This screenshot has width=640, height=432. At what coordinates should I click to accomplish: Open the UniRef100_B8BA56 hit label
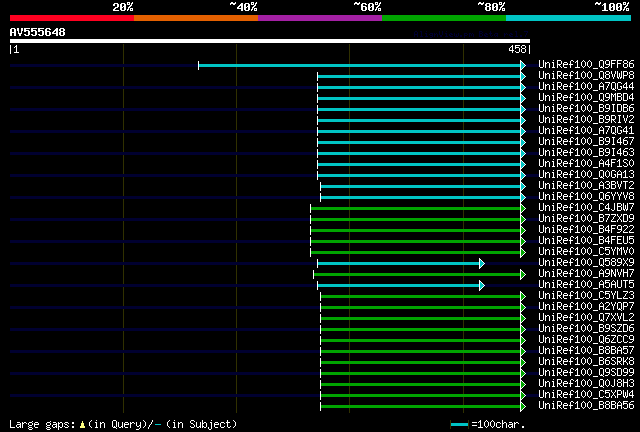[x=586, y=406]
